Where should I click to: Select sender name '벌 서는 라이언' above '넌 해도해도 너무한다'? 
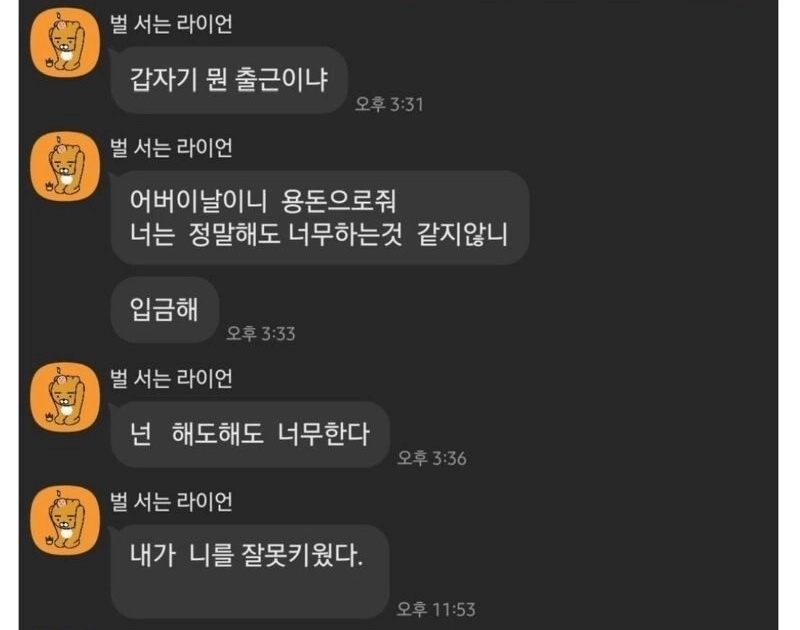[171, 379]
